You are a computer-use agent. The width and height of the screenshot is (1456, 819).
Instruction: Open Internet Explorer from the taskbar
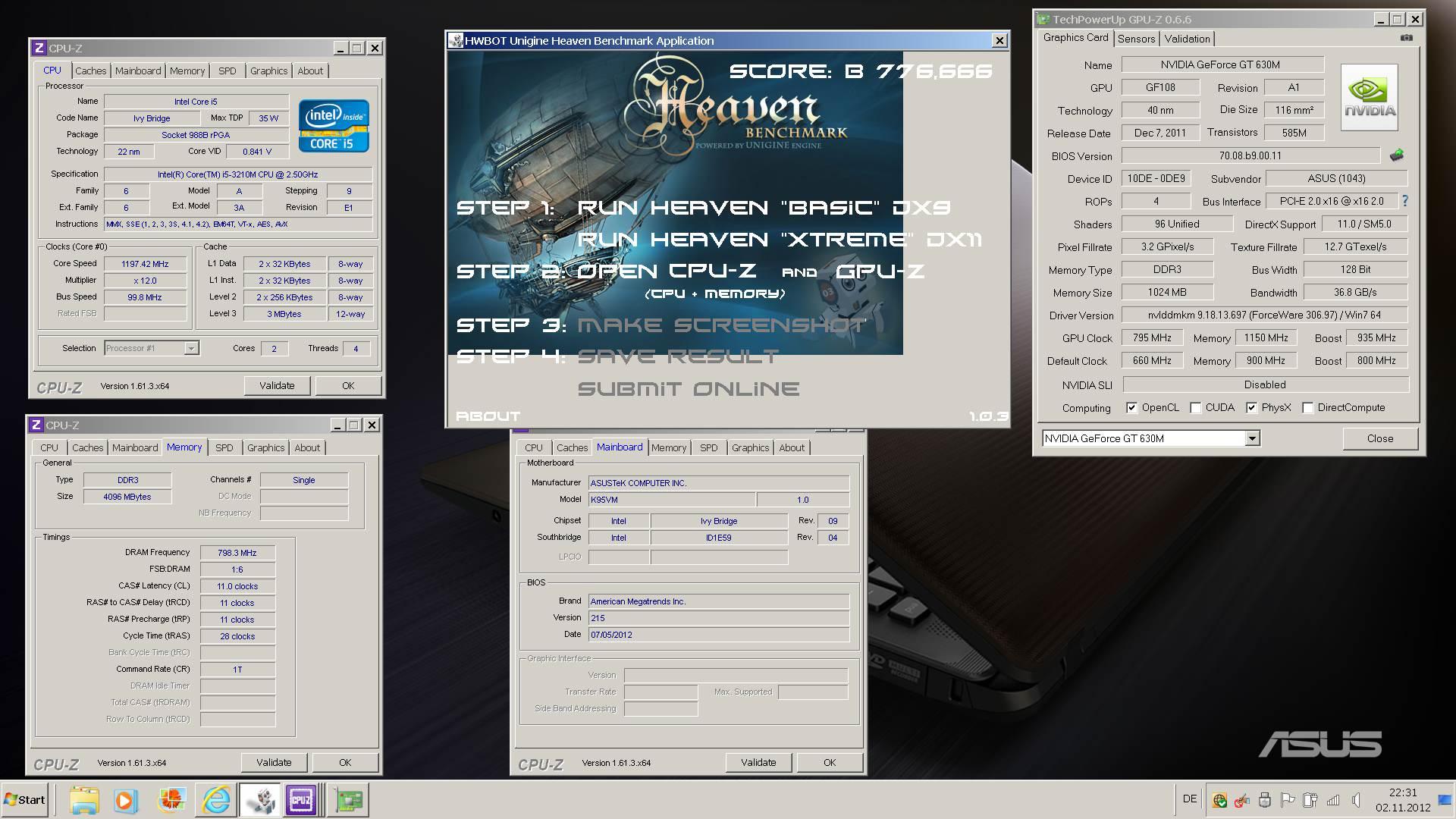[x=216, y=800]
